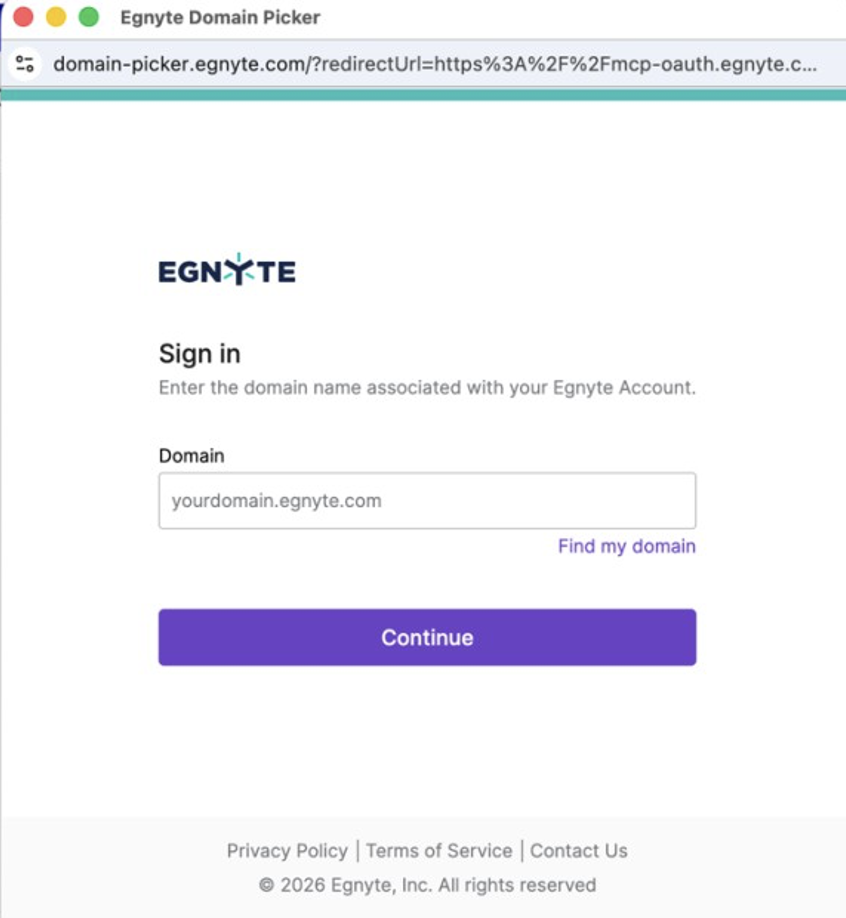Screen dimensions: 846x918
Task: Open the Terms of Service link
Action: (x=439, y=851)
